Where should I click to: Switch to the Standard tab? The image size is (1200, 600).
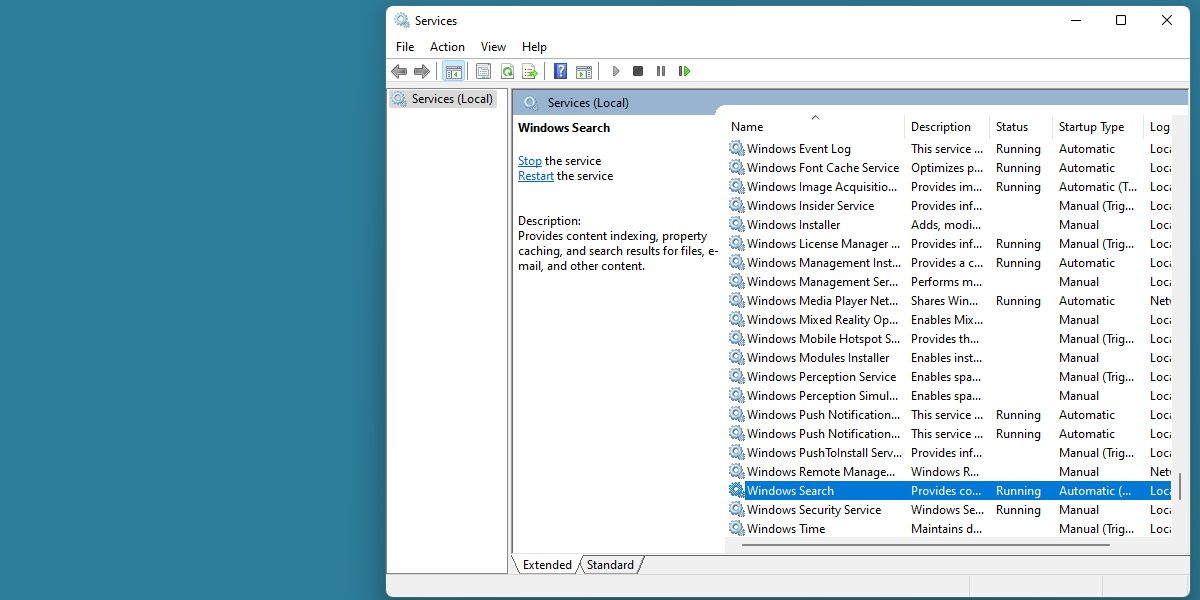pos(610,565)
